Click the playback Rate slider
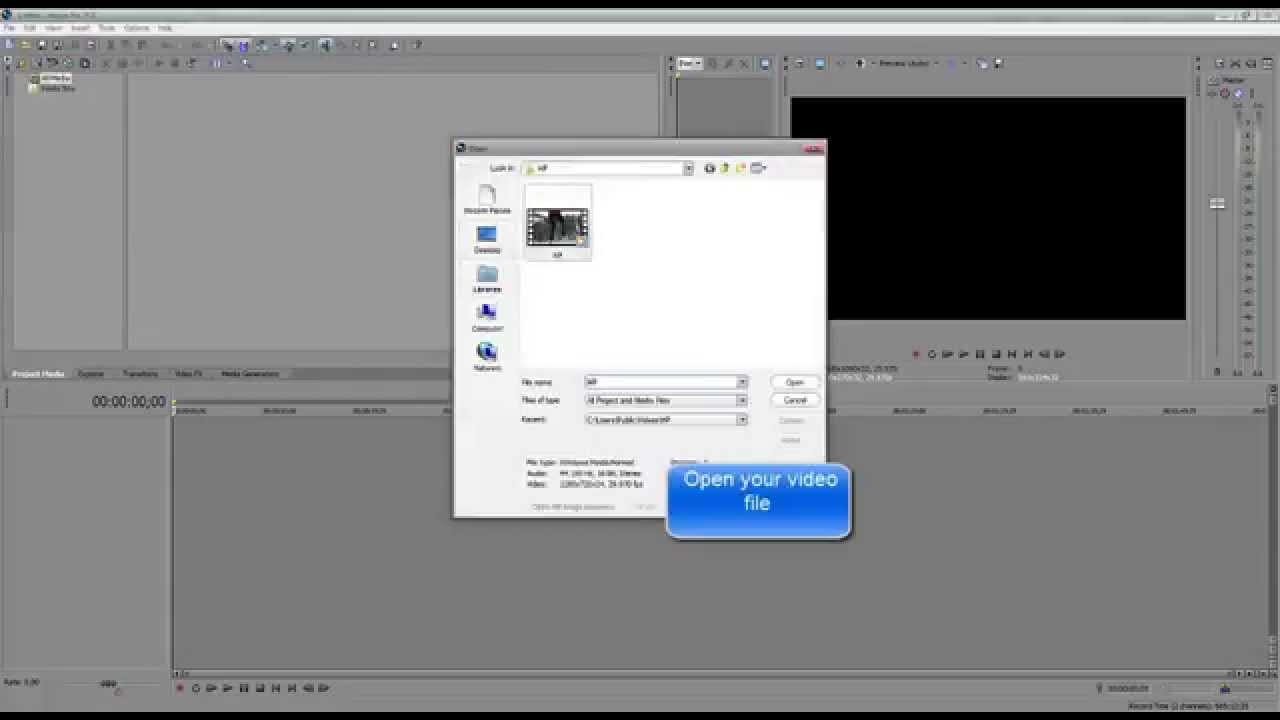The width and height of the screenshot is (1280, 720). (x=108, y=684)
